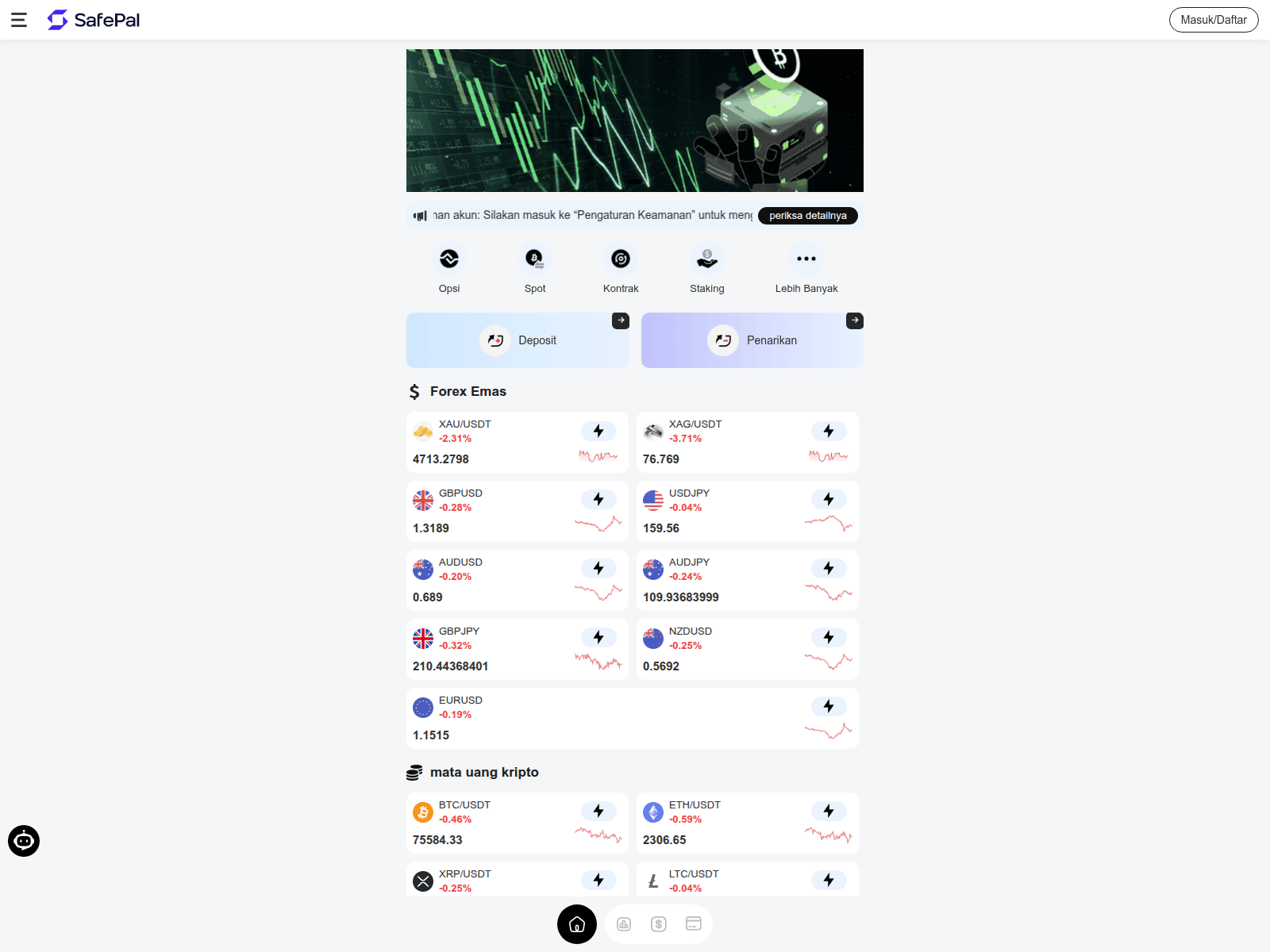Quick trade lightning icon for XAU/USDT

point(598,431)
